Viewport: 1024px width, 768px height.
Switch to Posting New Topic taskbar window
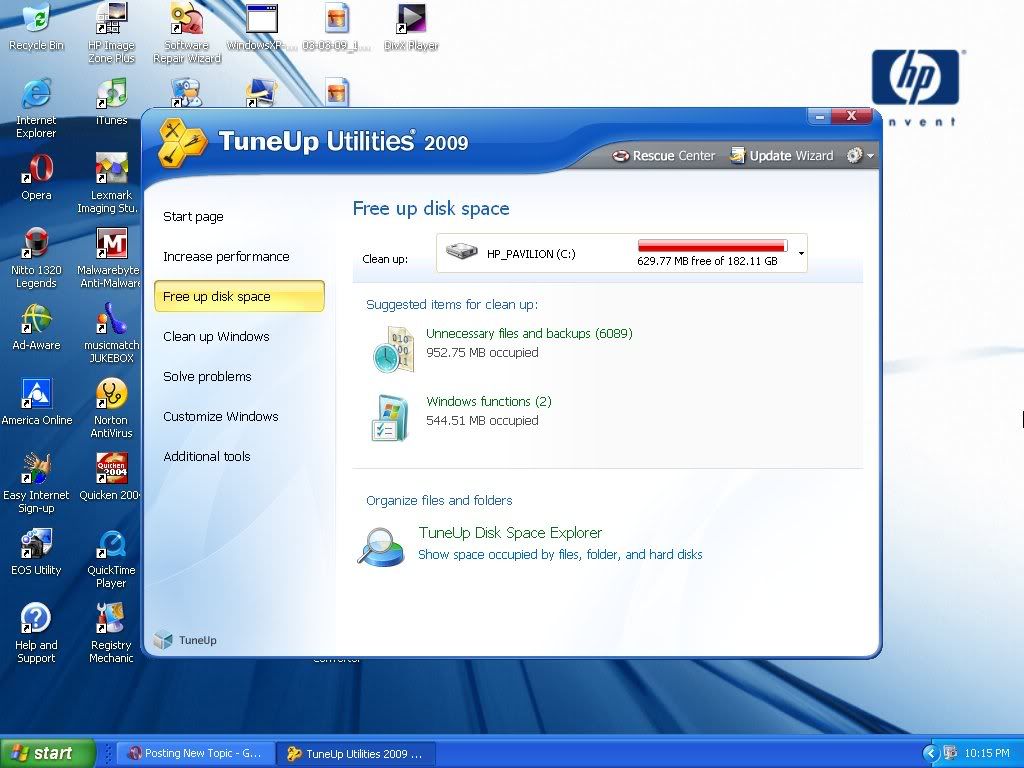point(196,754)
